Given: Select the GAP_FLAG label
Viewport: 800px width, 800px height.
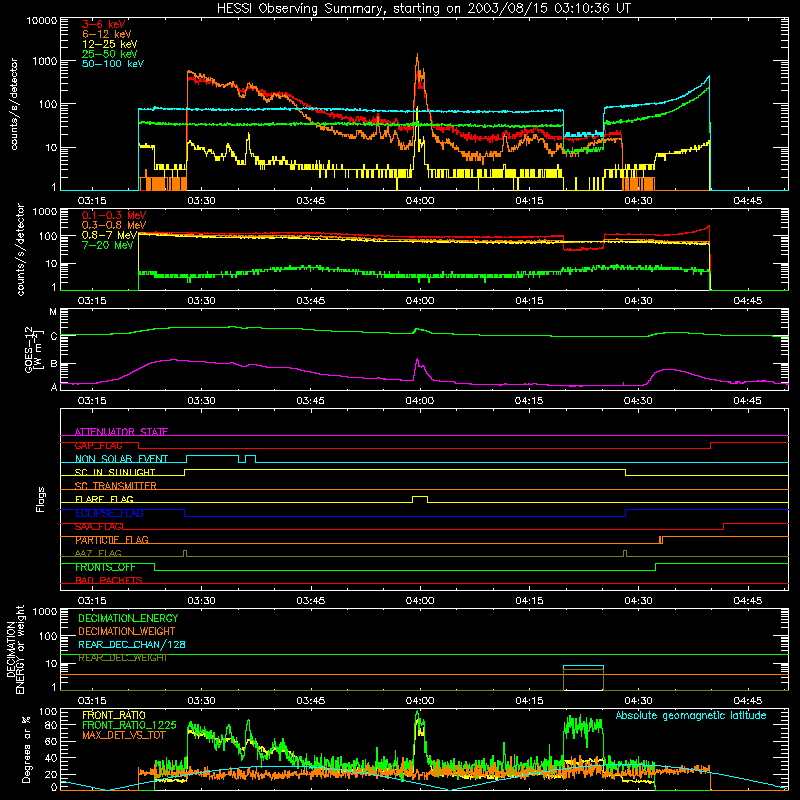Looking at the screenshot, I should pyautogui.click(x=99, y=445).
